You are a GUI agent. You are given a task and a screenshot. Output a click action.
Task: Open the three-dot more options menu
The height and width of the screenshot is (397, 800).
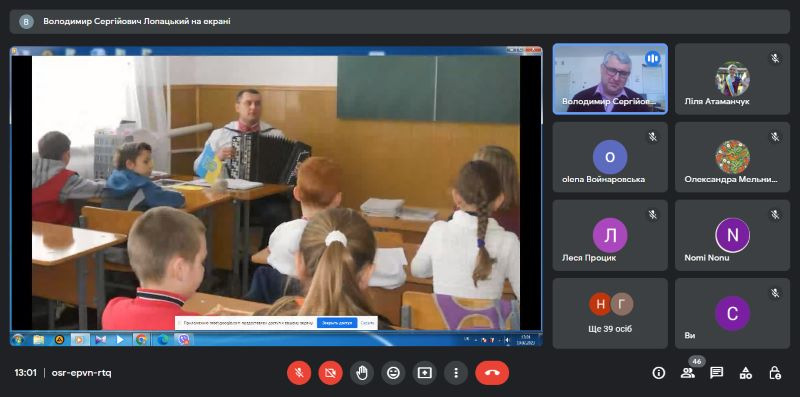pyautogui.click(x=456, y=373)
